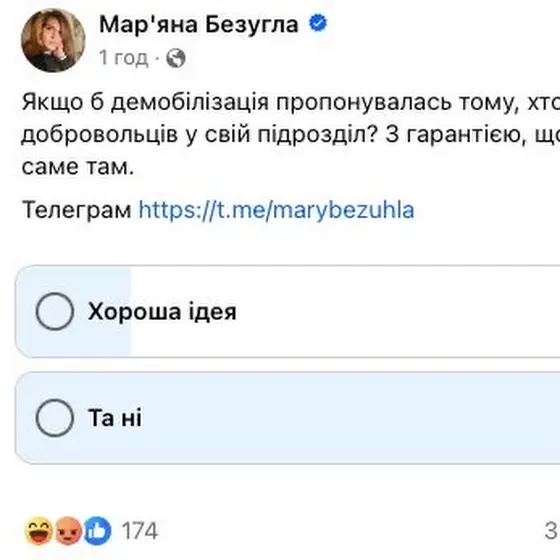Open the Мар'яна Безугла profile name link
The image size is (560, 560).
click(x=199, y=25)
